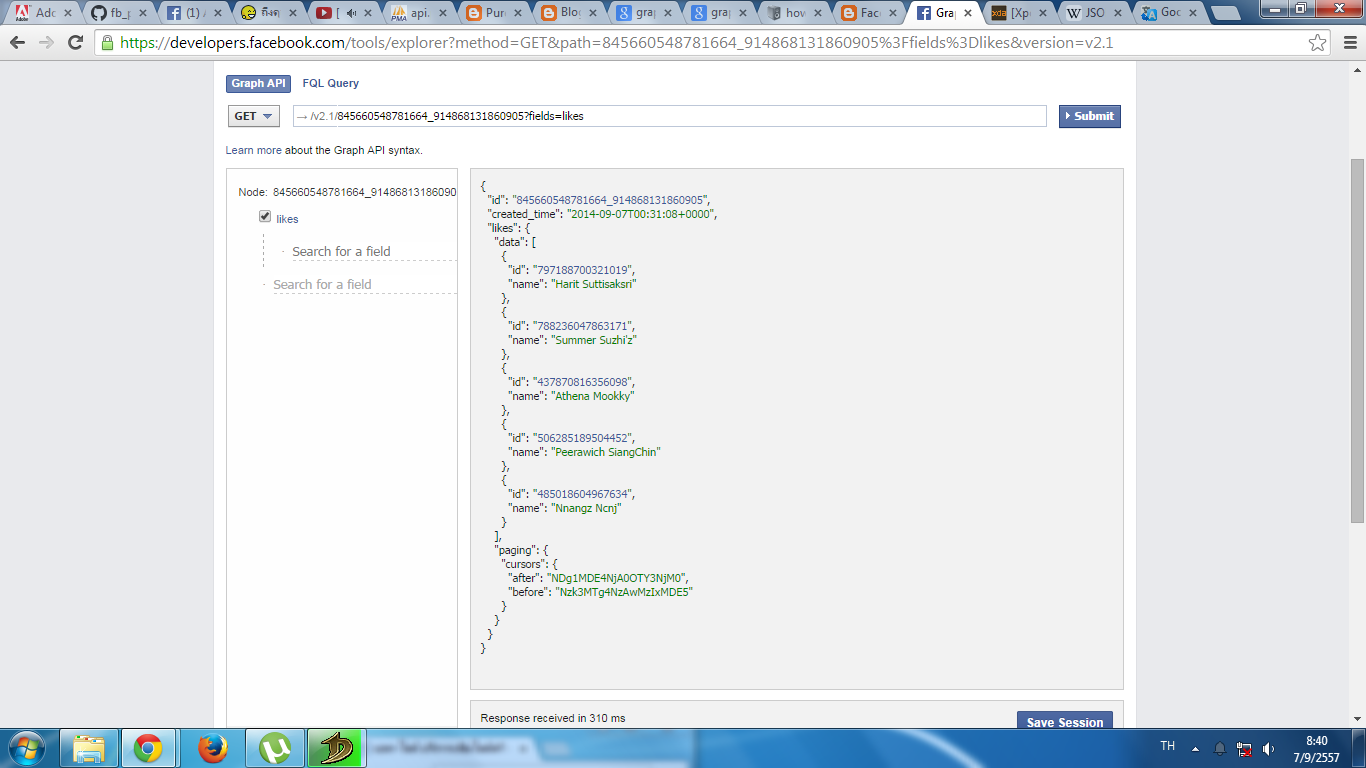This screenshot has height=768, width=1366.
Task: Switch to the phpMyAdmin api tab
Action: (417, 13)
